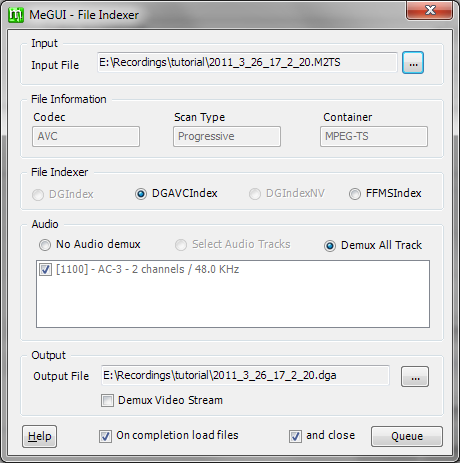
Task: Select the DGAVCIndex radio button
Action: pos(141,194)
